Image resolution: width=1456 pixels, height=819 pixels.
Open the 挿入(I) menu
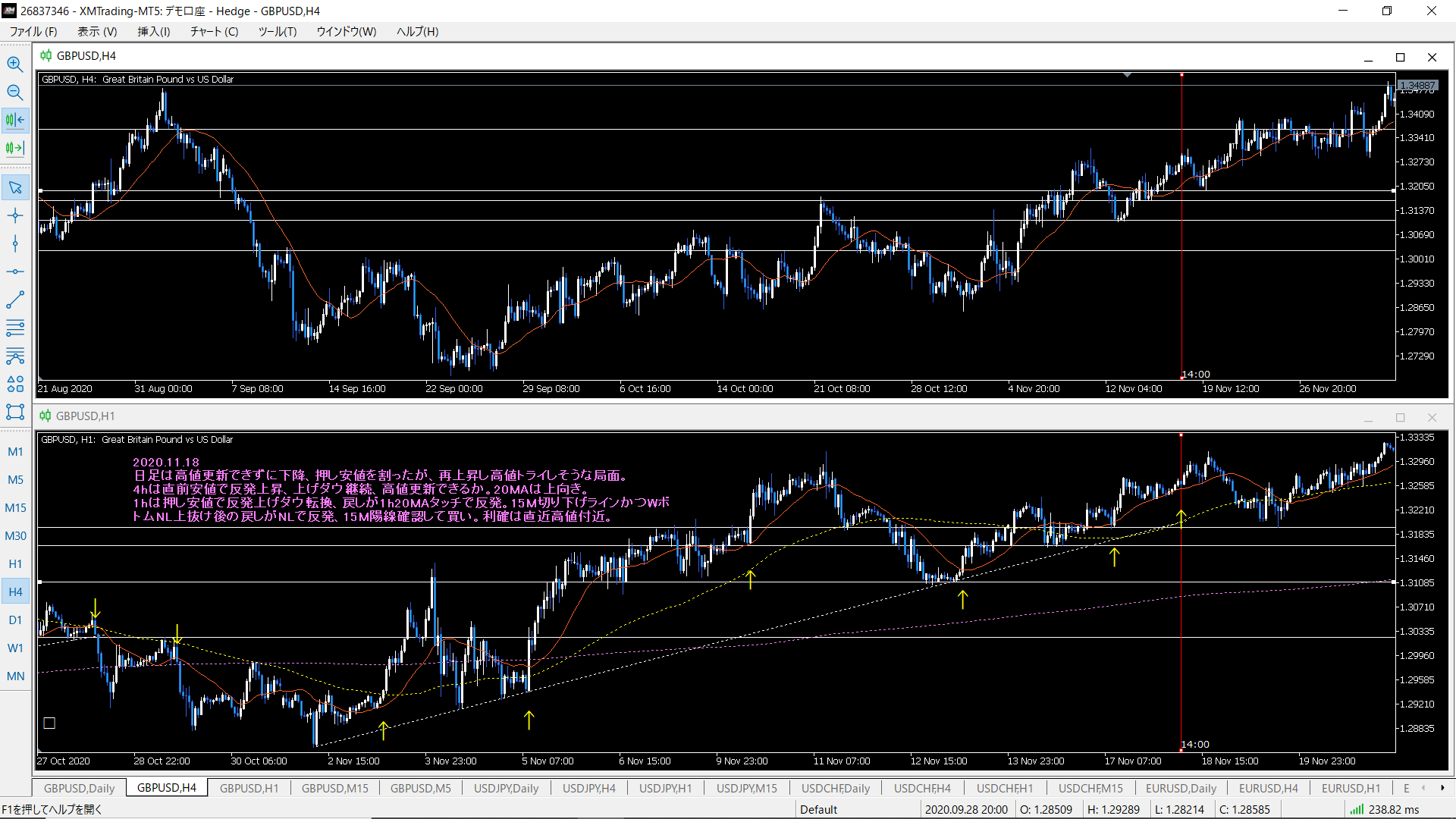154,31
